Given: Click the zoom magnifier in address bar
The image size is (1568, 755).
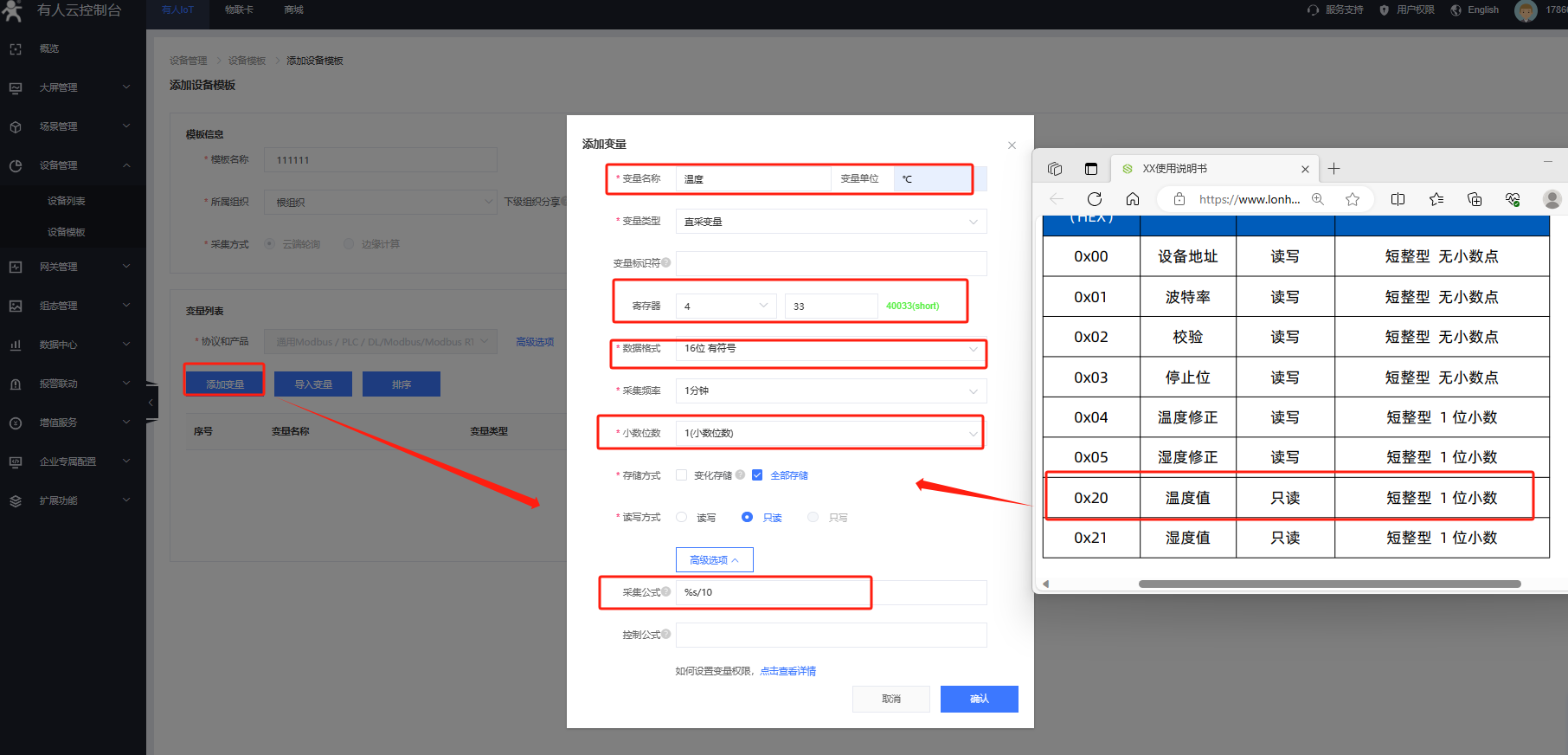Looking at the screenshot, I should [1318, 199].
